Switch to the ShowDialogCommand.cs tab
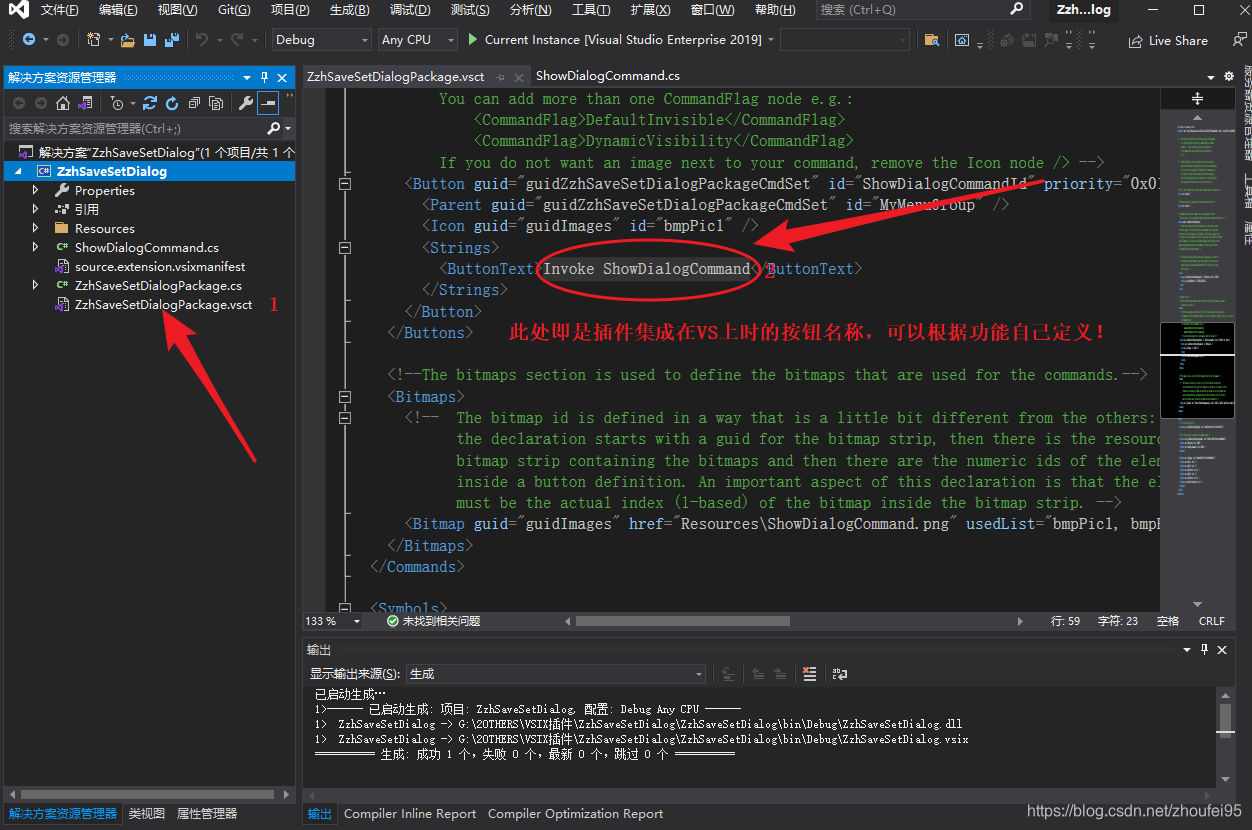 (608, 76)
